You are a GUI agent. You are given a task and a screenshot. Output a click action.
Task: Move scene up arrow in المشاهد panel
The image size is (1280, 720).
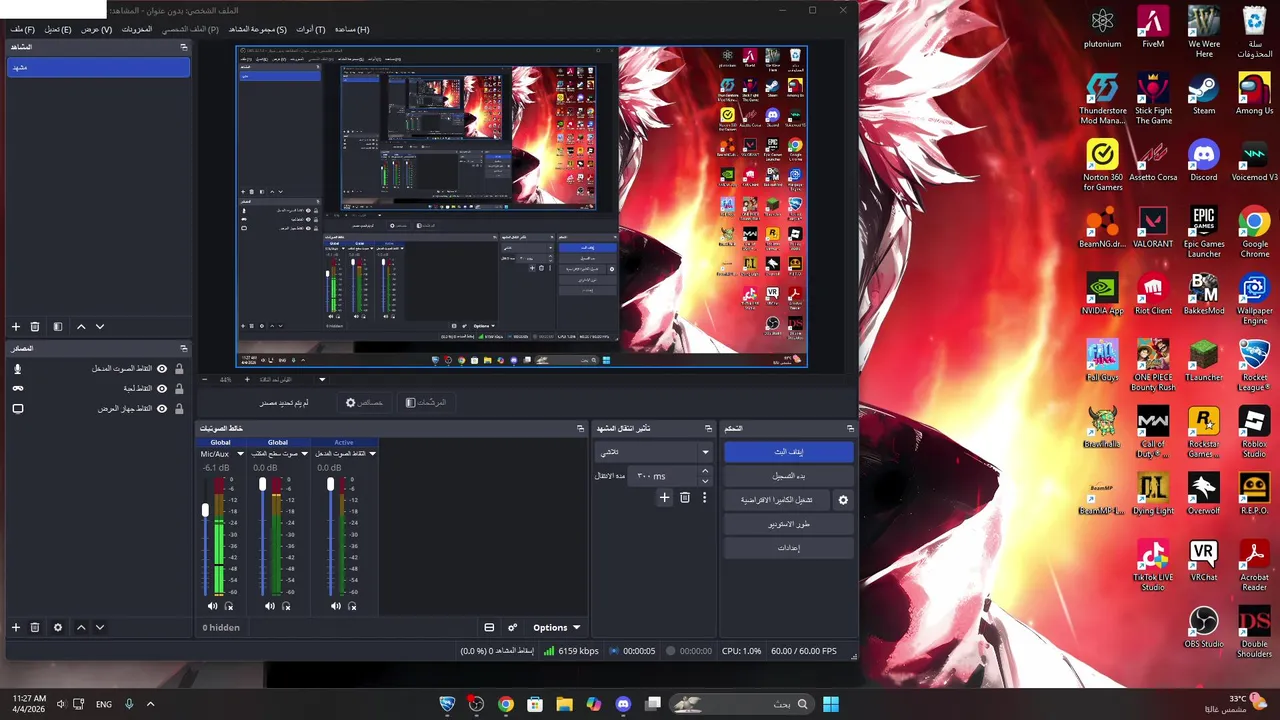pos(81,327)
